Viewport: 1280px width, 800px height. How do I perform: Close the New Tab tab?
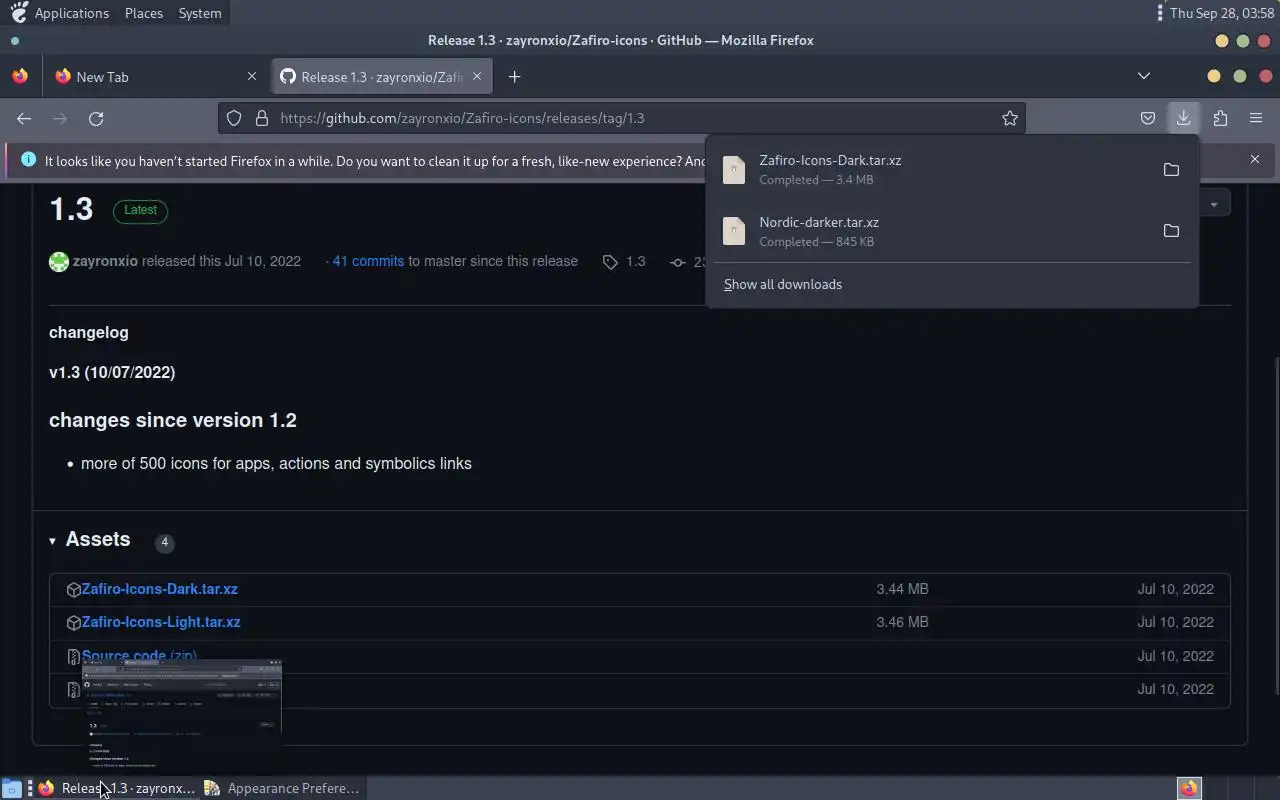(252, 76)
